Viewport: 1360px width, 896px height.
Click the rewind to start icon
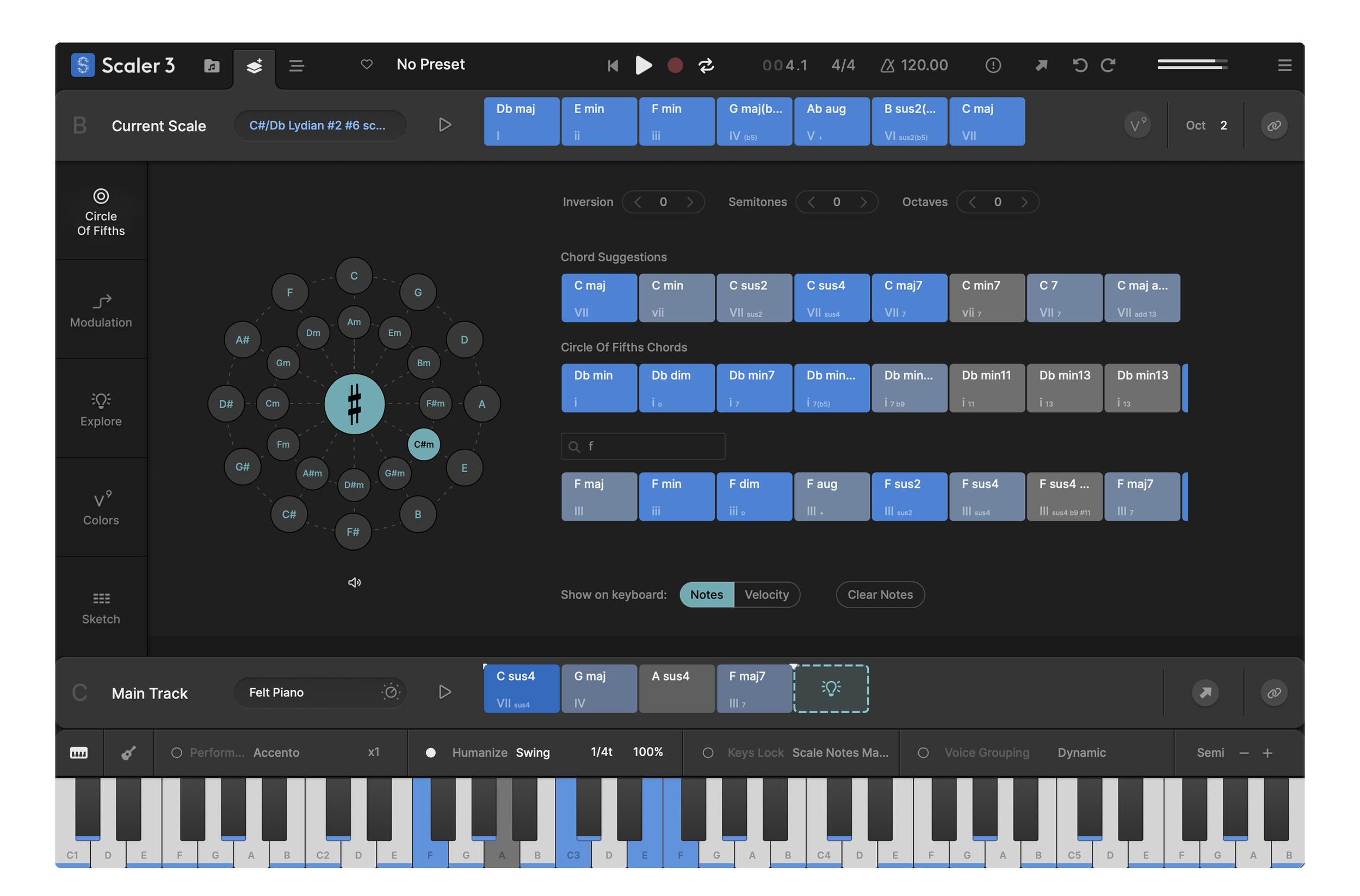613,66
